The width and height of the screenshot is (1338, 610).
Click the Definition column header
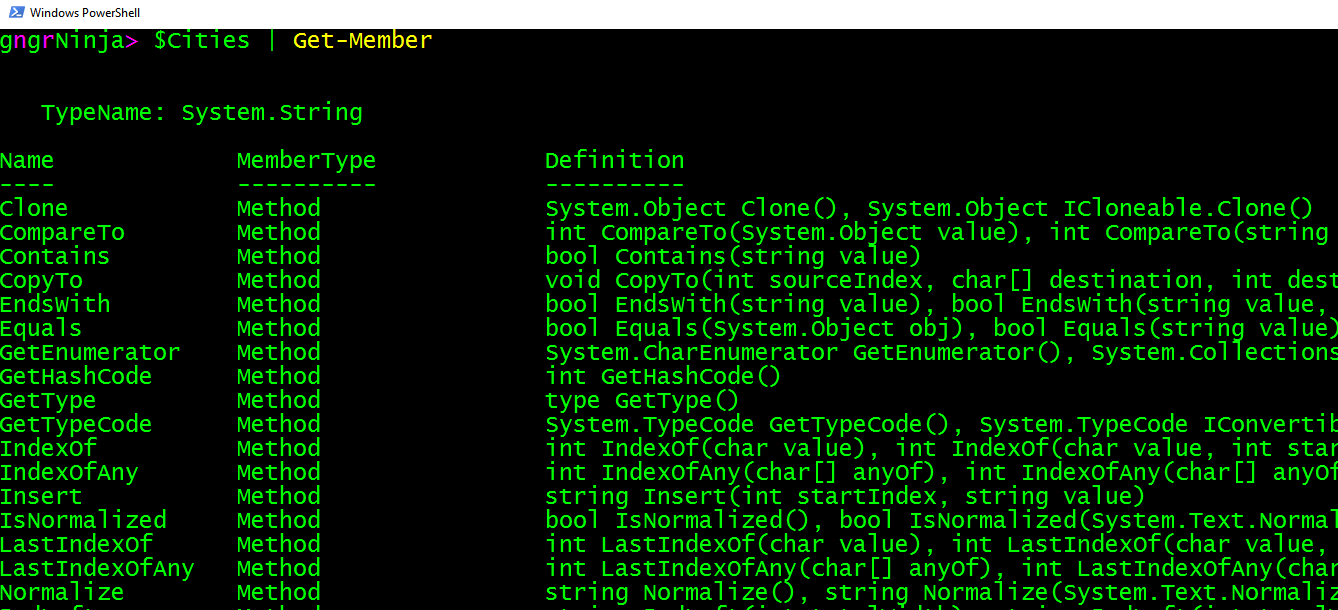coord(614,161)
